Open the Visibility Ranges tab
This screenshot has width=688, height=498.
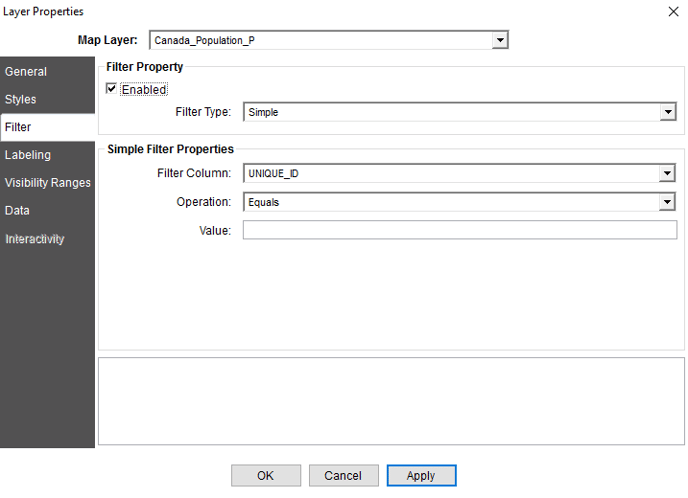47,183
